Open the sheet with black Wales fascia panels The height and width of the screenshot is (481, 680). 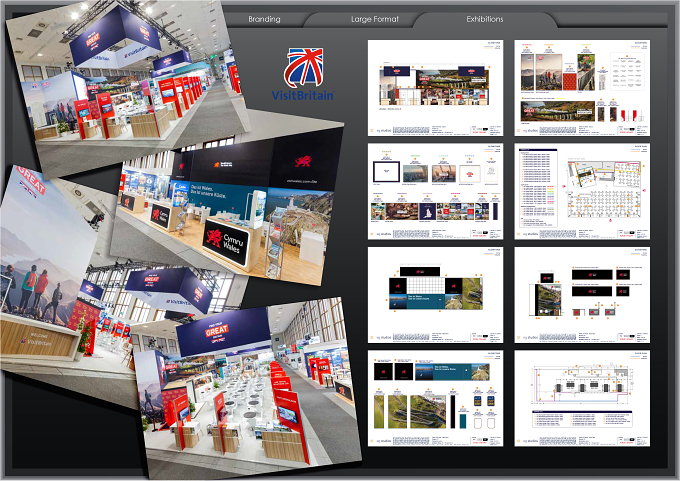(x=582, y=295)
